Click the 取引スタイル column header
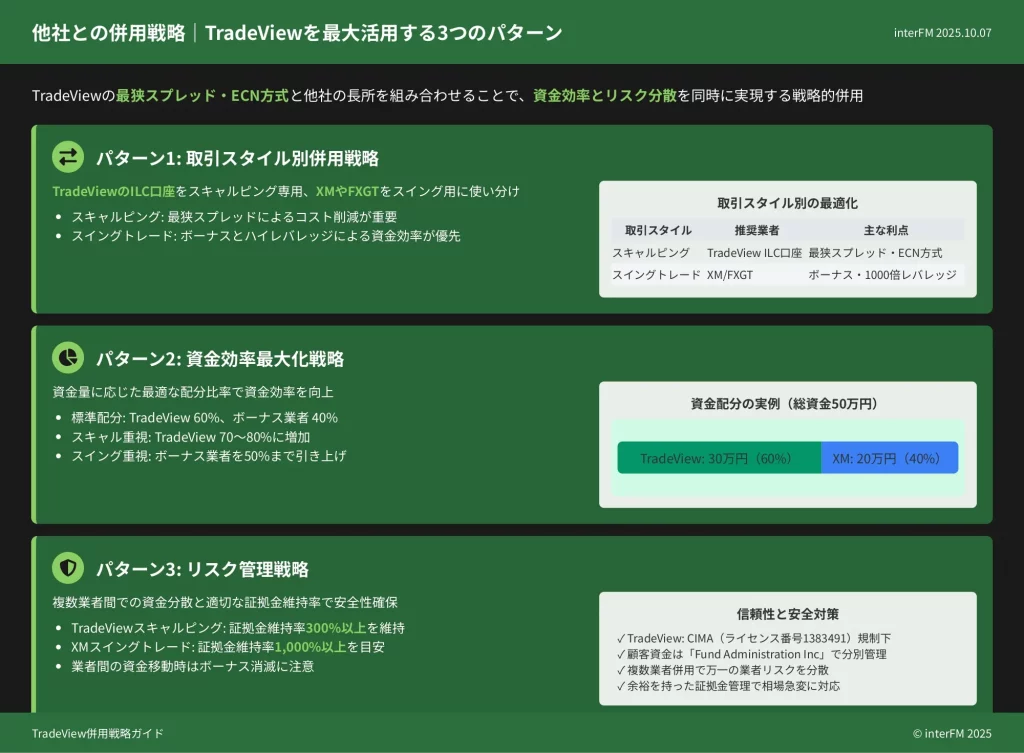1024x753 pixels. pyautogui.click(x=657, y=230)
